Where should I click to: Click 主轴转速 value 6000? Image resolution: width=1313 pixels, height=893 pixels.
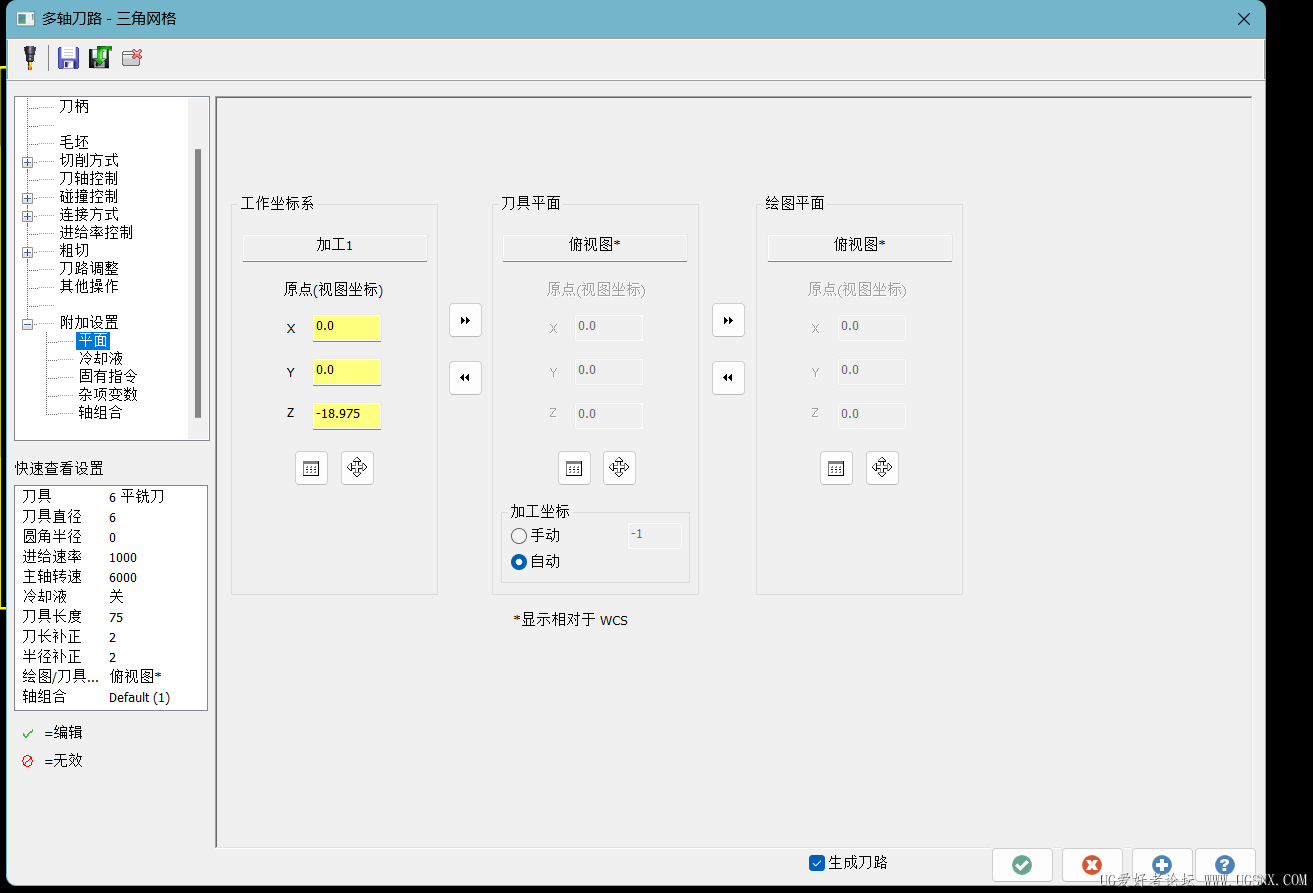123,578
